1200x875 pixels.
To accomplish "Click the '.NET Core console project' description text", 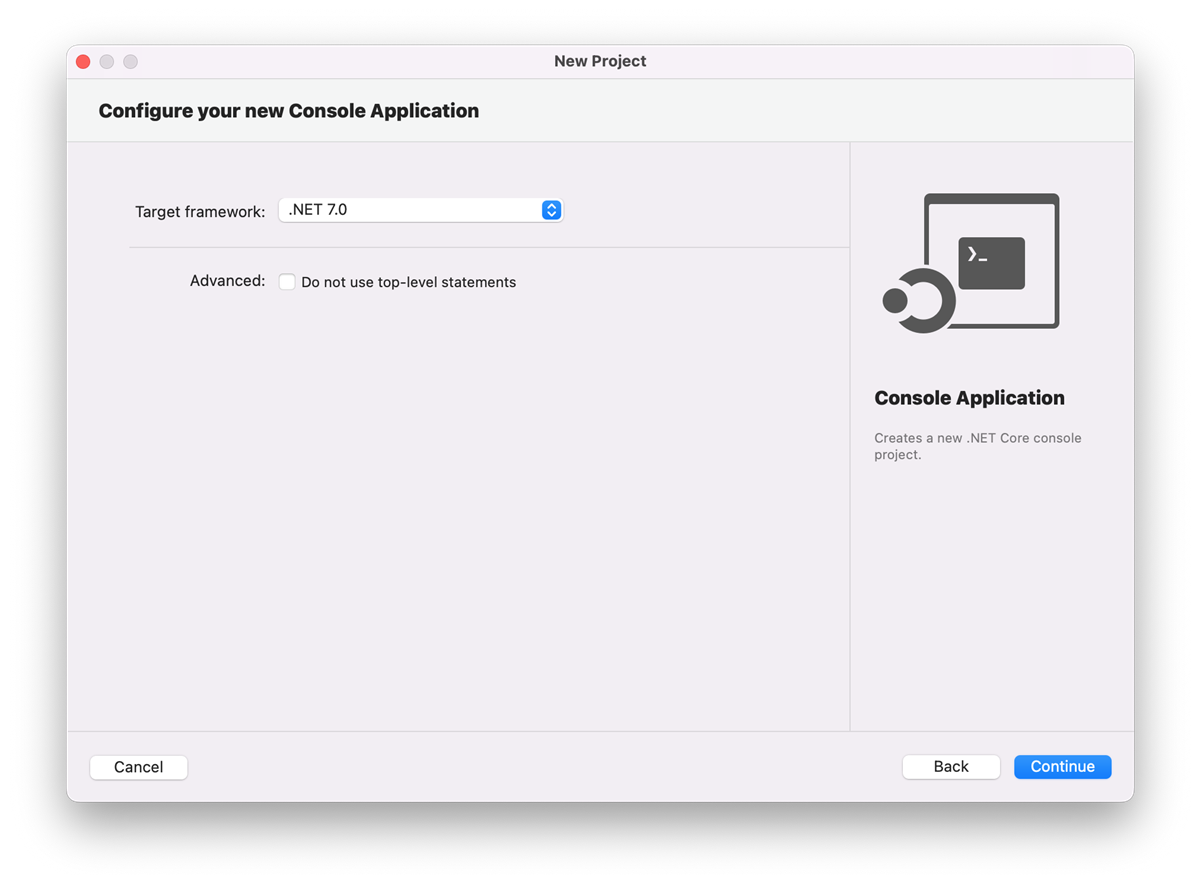I will pyautogui.click(x=977, y=446).
